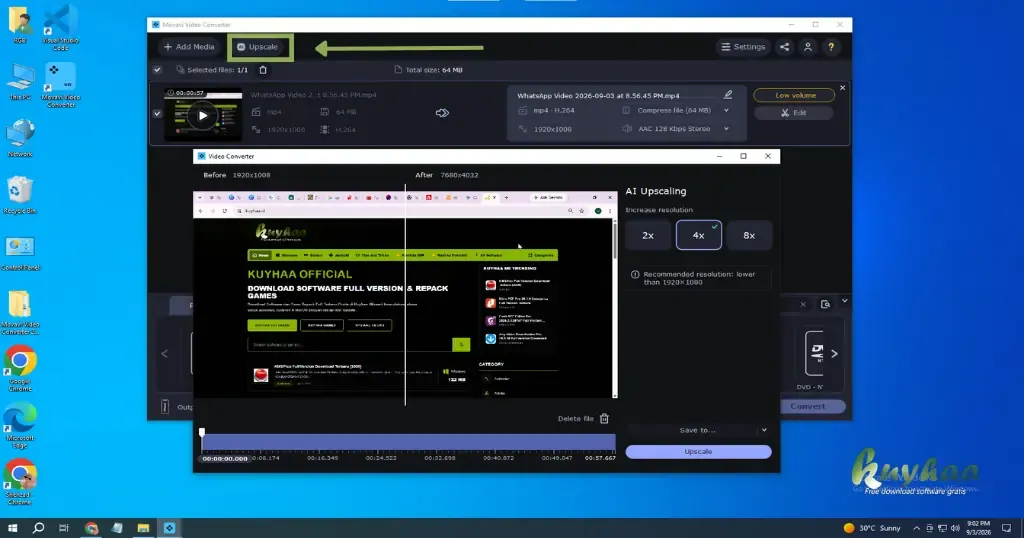The height and width of the screenshot is (538, 1024).
Task: Click the X beside format search icon
Action: coord(803,304)
